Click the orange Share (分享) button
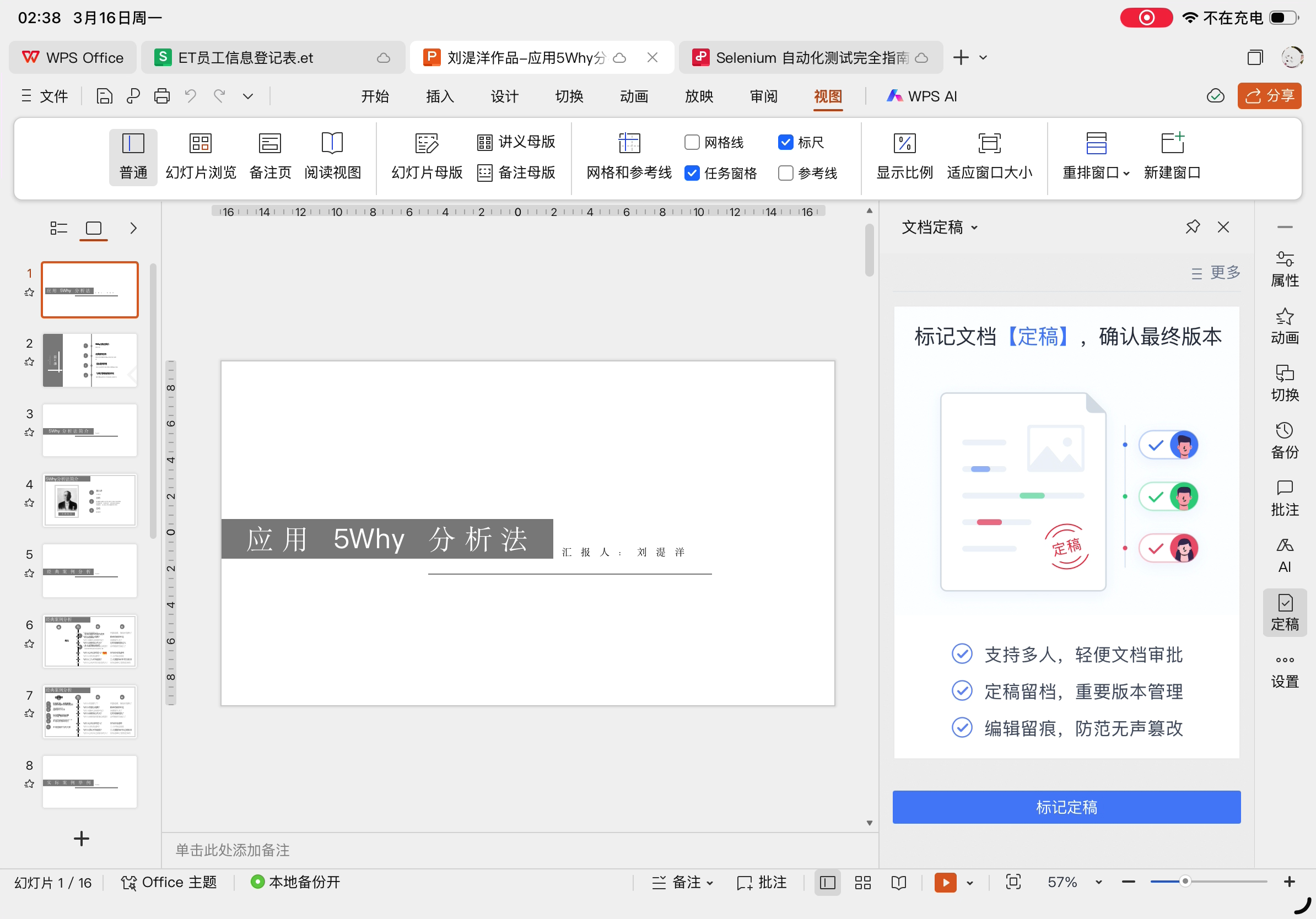The image size is (1316, 919). 1269,96
